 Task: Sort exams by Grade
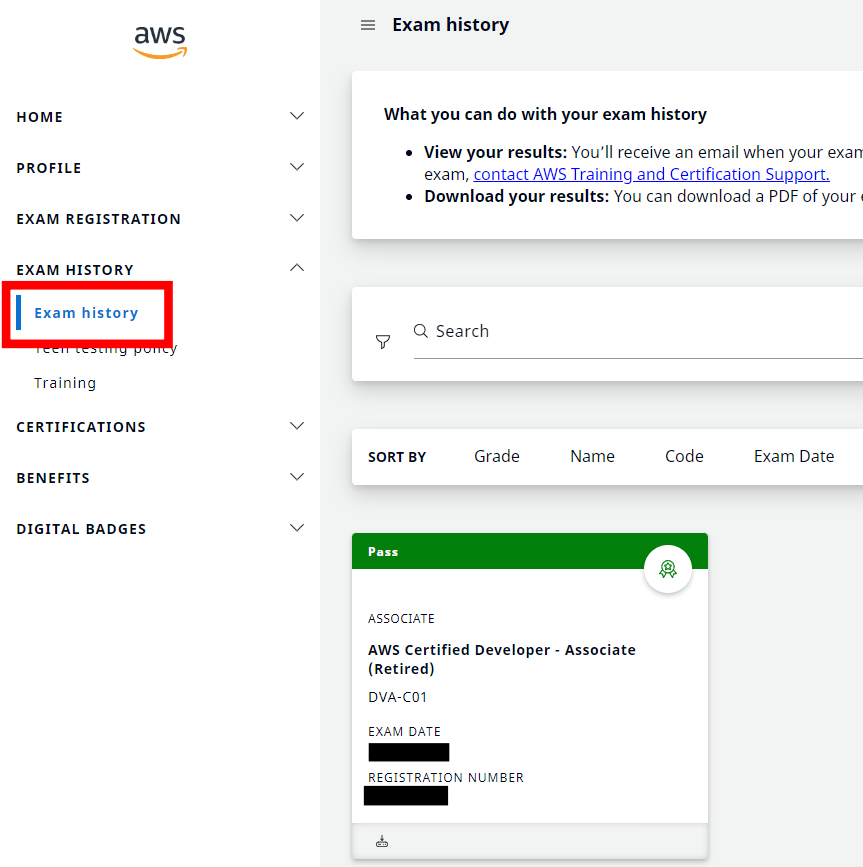point(497,456)
